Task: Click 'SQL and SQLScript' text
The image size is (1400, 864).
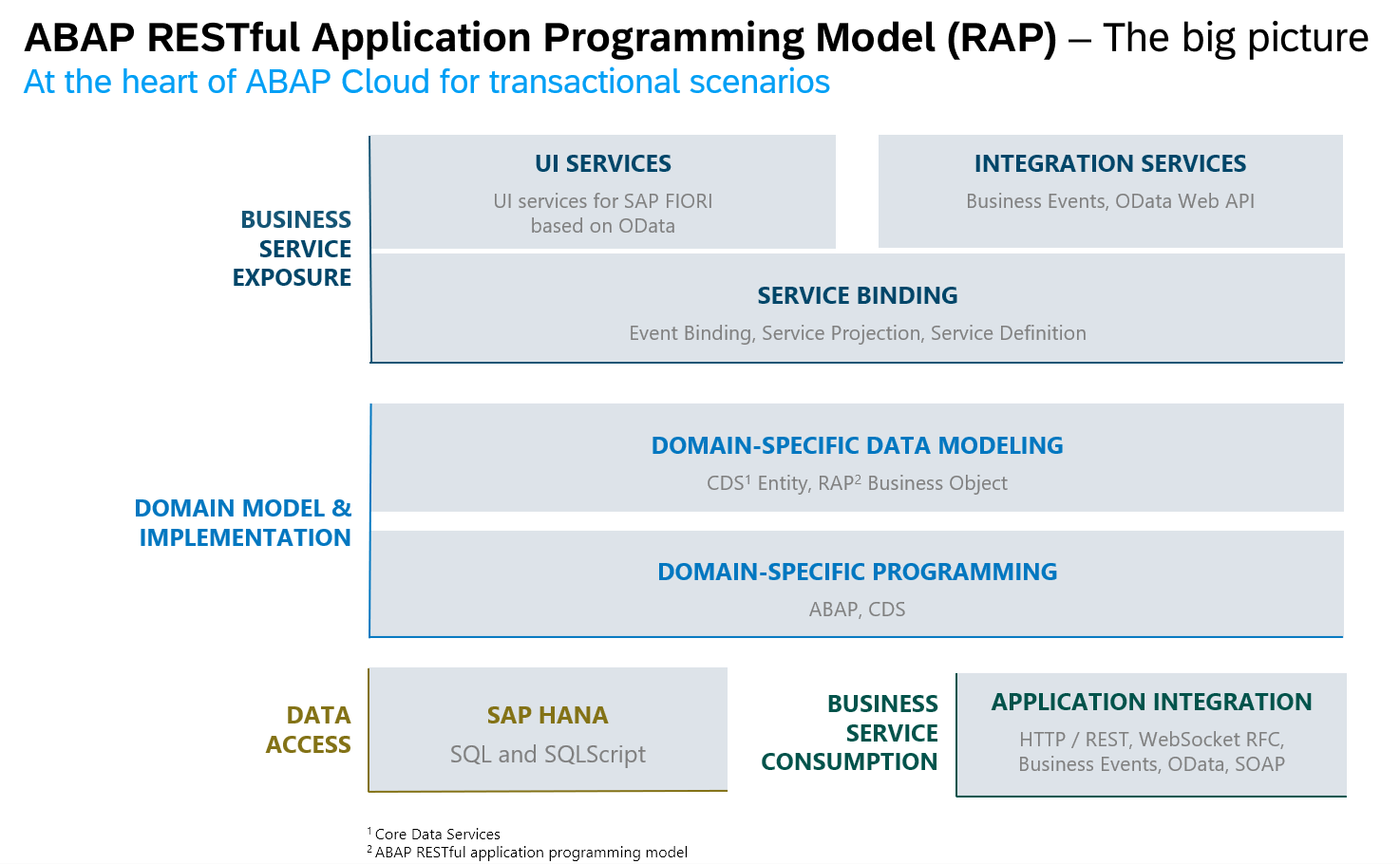Action: tap(548, 754)
